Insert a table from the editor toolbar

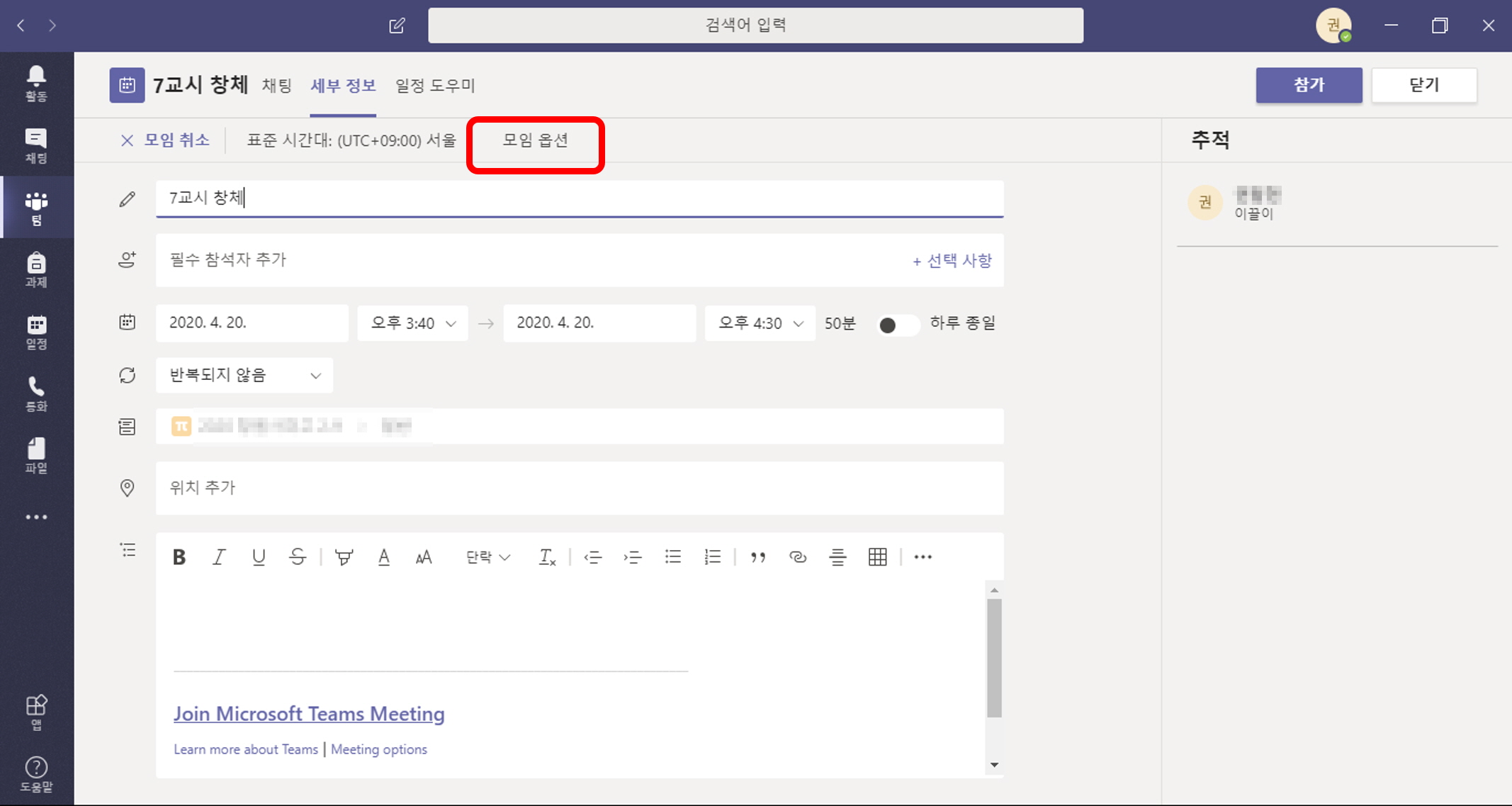(x=877, y=557)
